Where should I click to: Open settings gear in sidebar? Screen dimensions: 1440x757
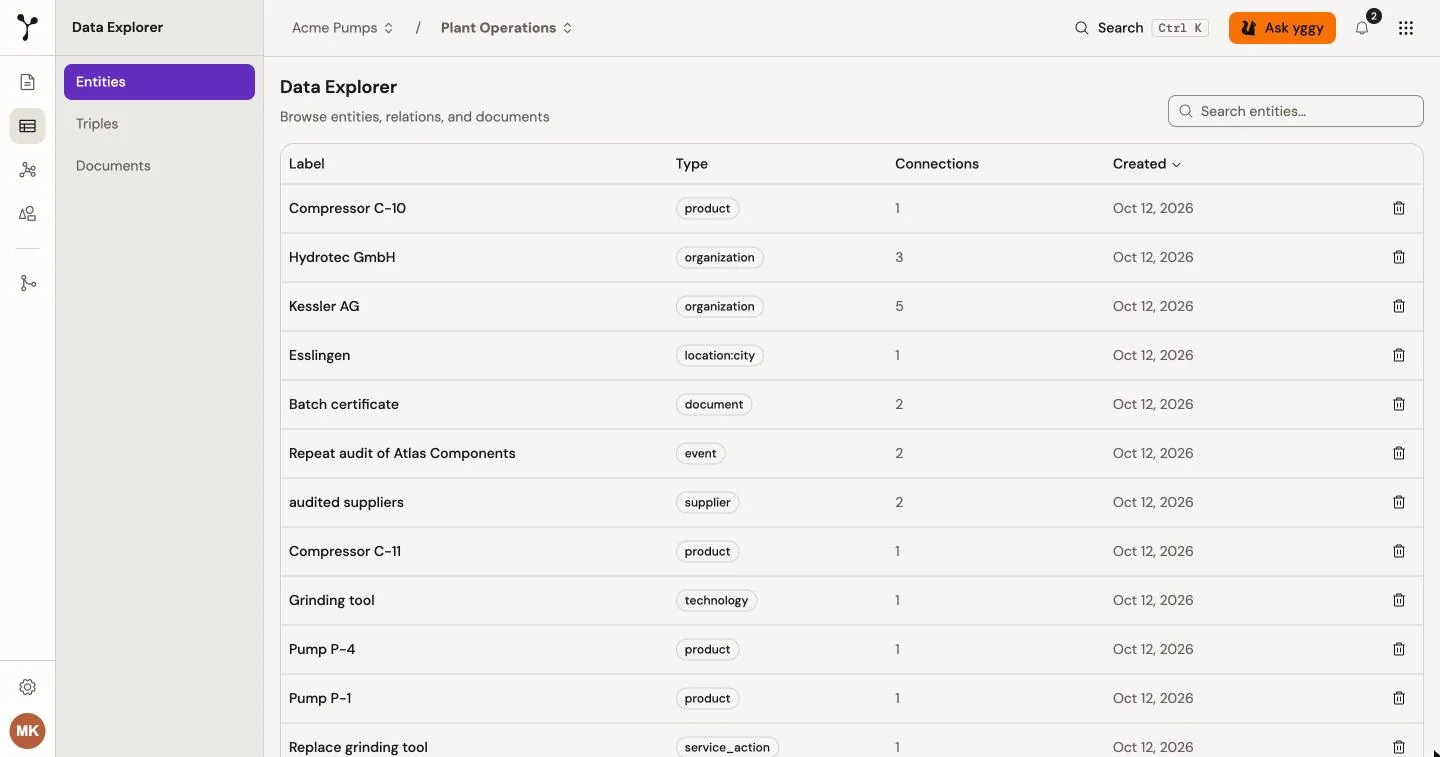click(x=28, y=687)
